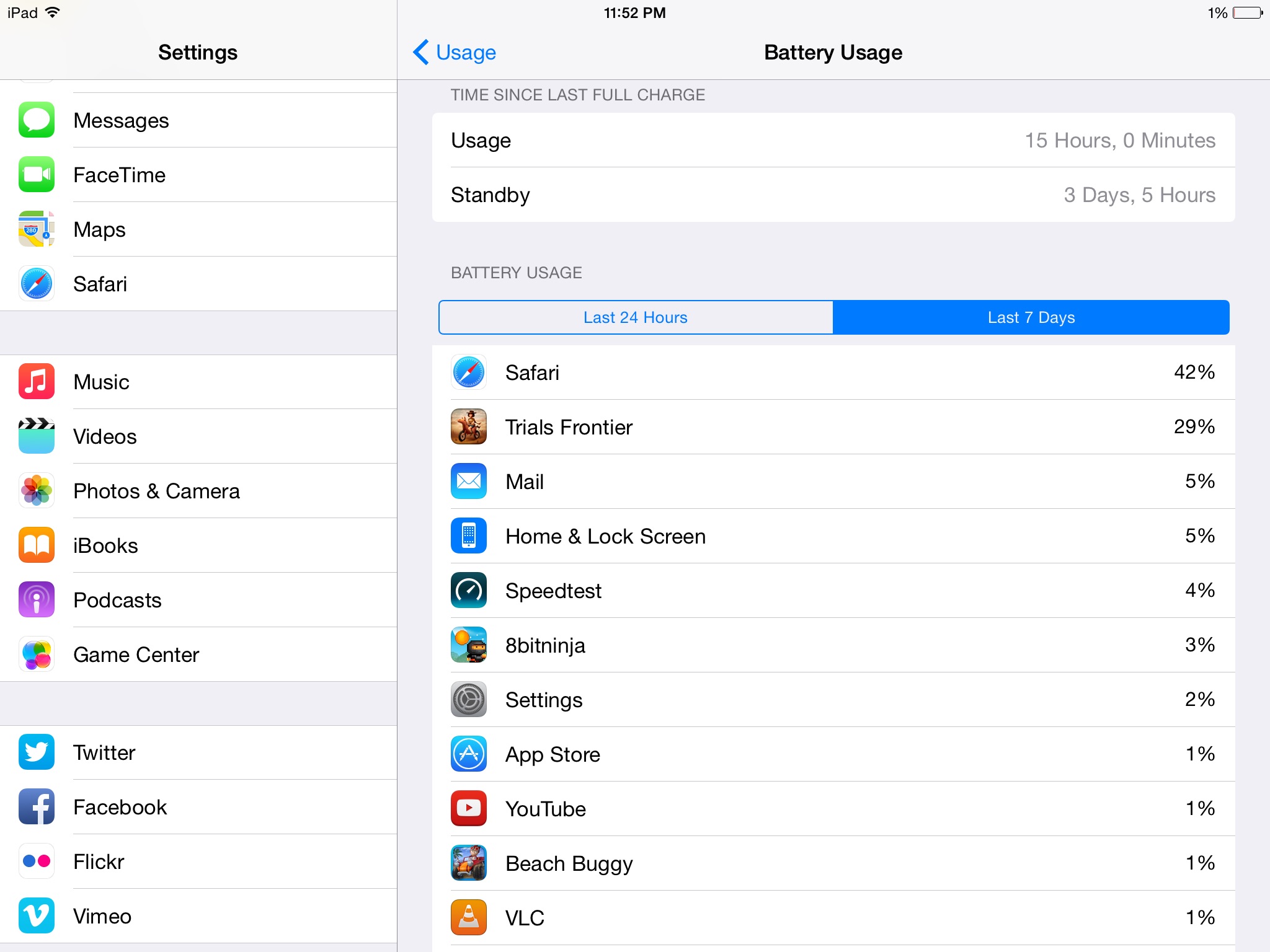Screen dimensions: 1270x952
Task: Tap the Safari compass icon in sidebar
Action: pos(37,283)
